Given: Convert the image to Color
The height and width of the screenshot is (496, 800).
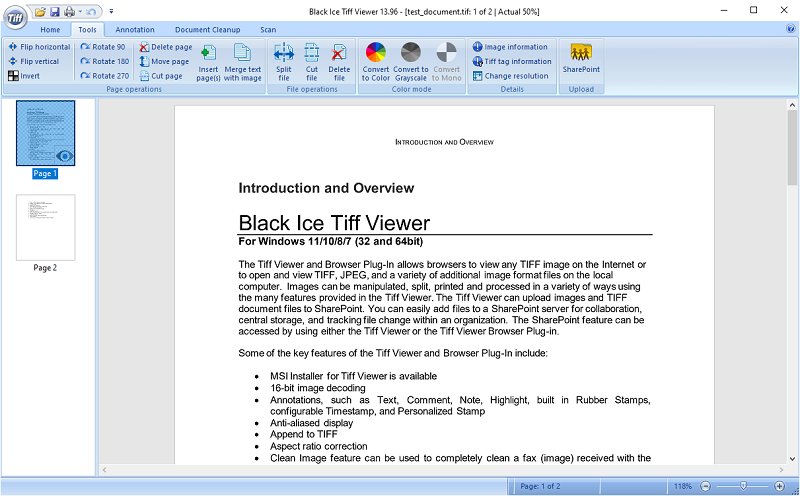Looking at the screenshot, I should (376, 62).
